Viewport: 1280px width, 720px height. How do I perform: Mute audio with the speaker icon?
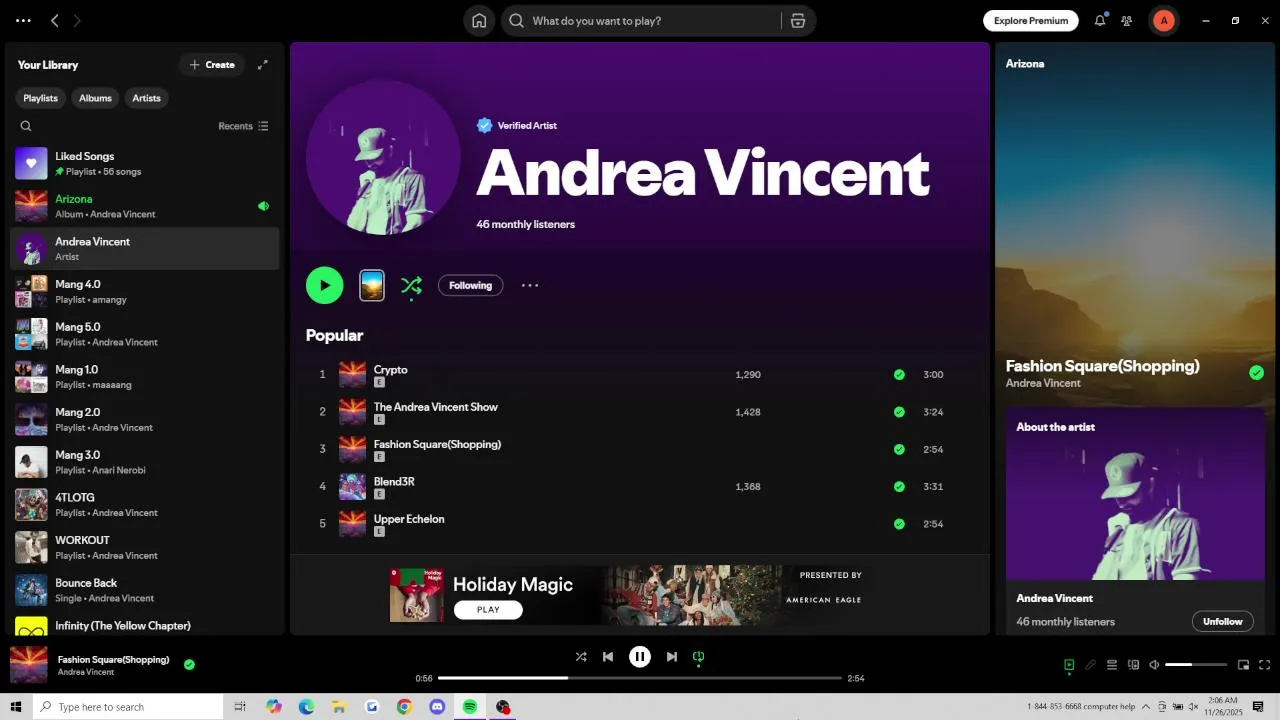click(x=1154, y=665)
